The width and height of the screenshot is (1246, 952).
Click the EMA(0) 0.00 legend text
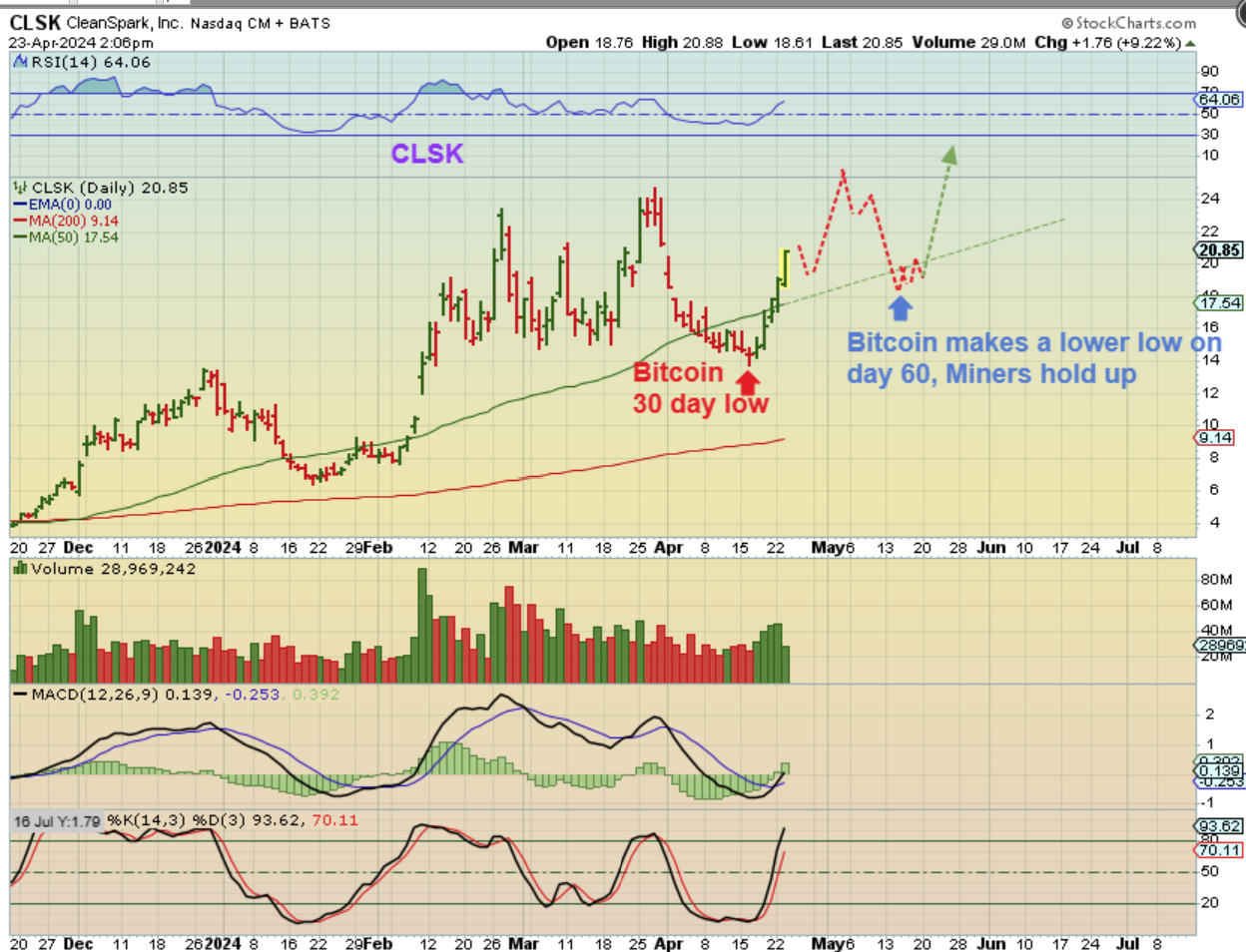coord(70,205)
